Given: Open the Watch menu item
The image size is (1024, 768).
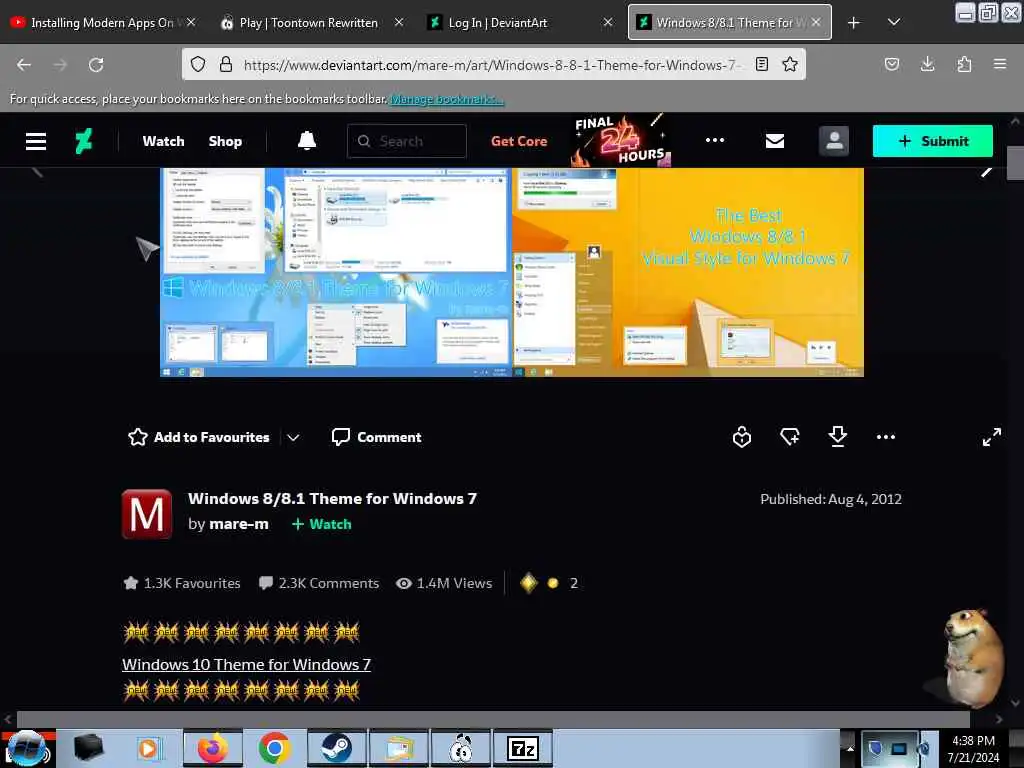Looking at the screenshot, I should tap(163, 141).
